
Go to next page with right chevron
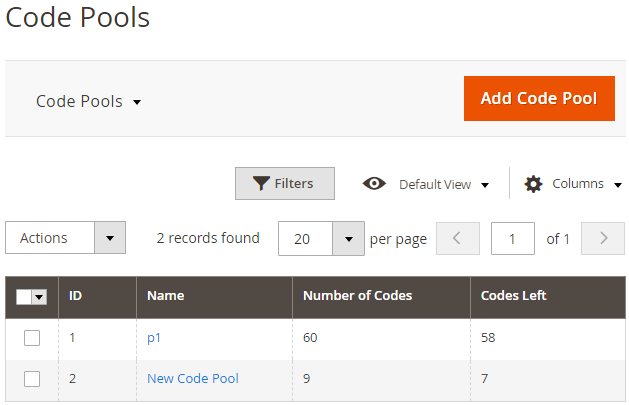[x=603, y=239]
